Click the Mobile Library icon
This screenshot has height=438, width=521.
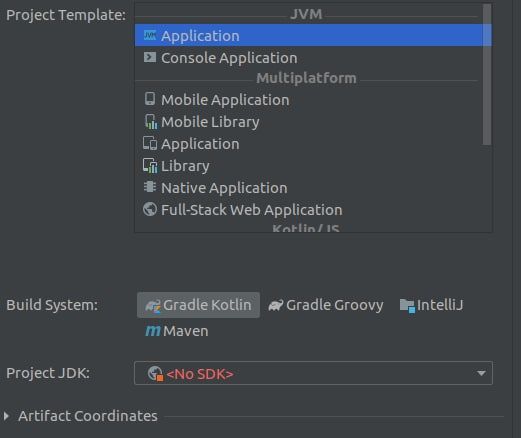tap(151, 121)
